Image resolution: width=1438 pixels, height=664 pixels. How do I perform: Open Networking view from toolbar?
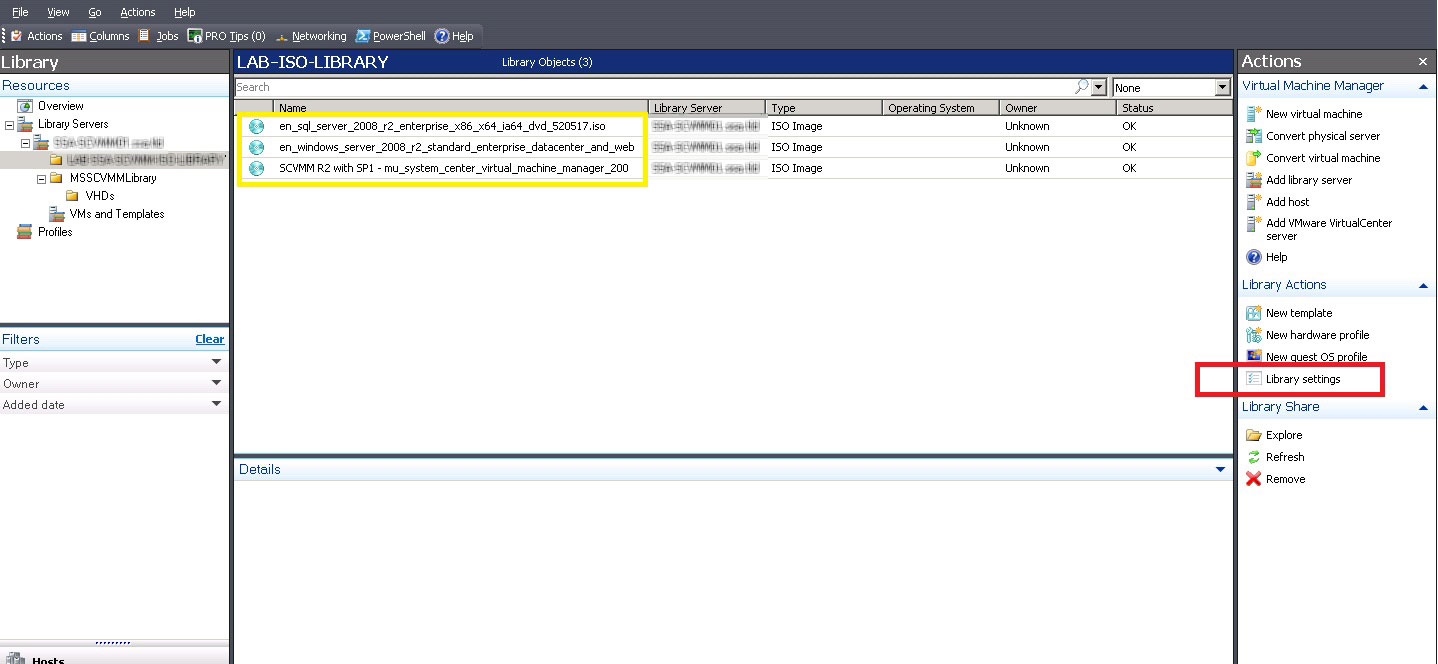click(x=310, y=36)
